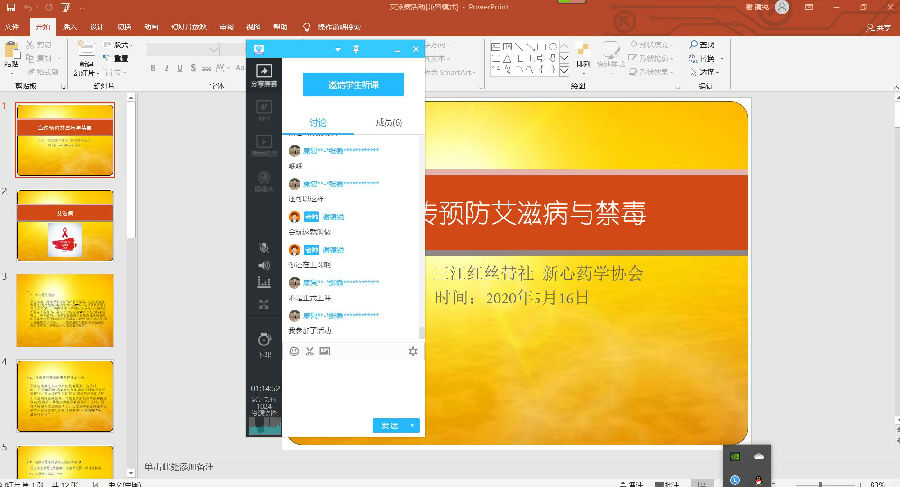Viewport: 900px width, 487px height.
Task: Click the Reset slide button
Action: click(x=116, y=59)
